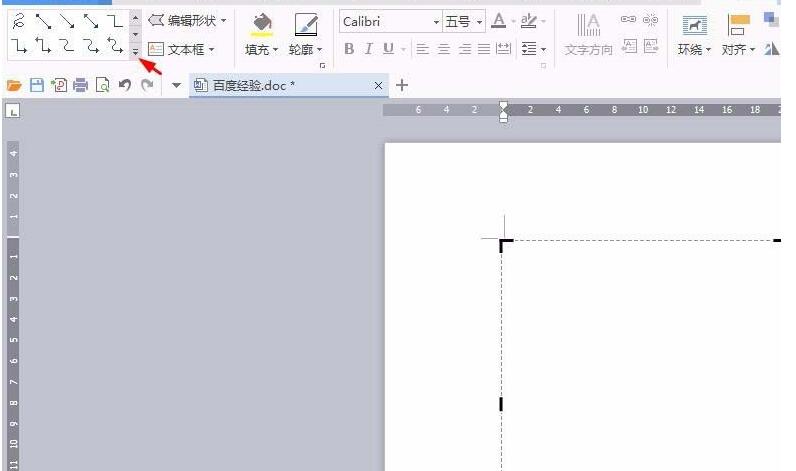Image resolution: width=796 pixels, height=471 pixels.
Task: Toggle bold formatting
Action: [349, 49]
